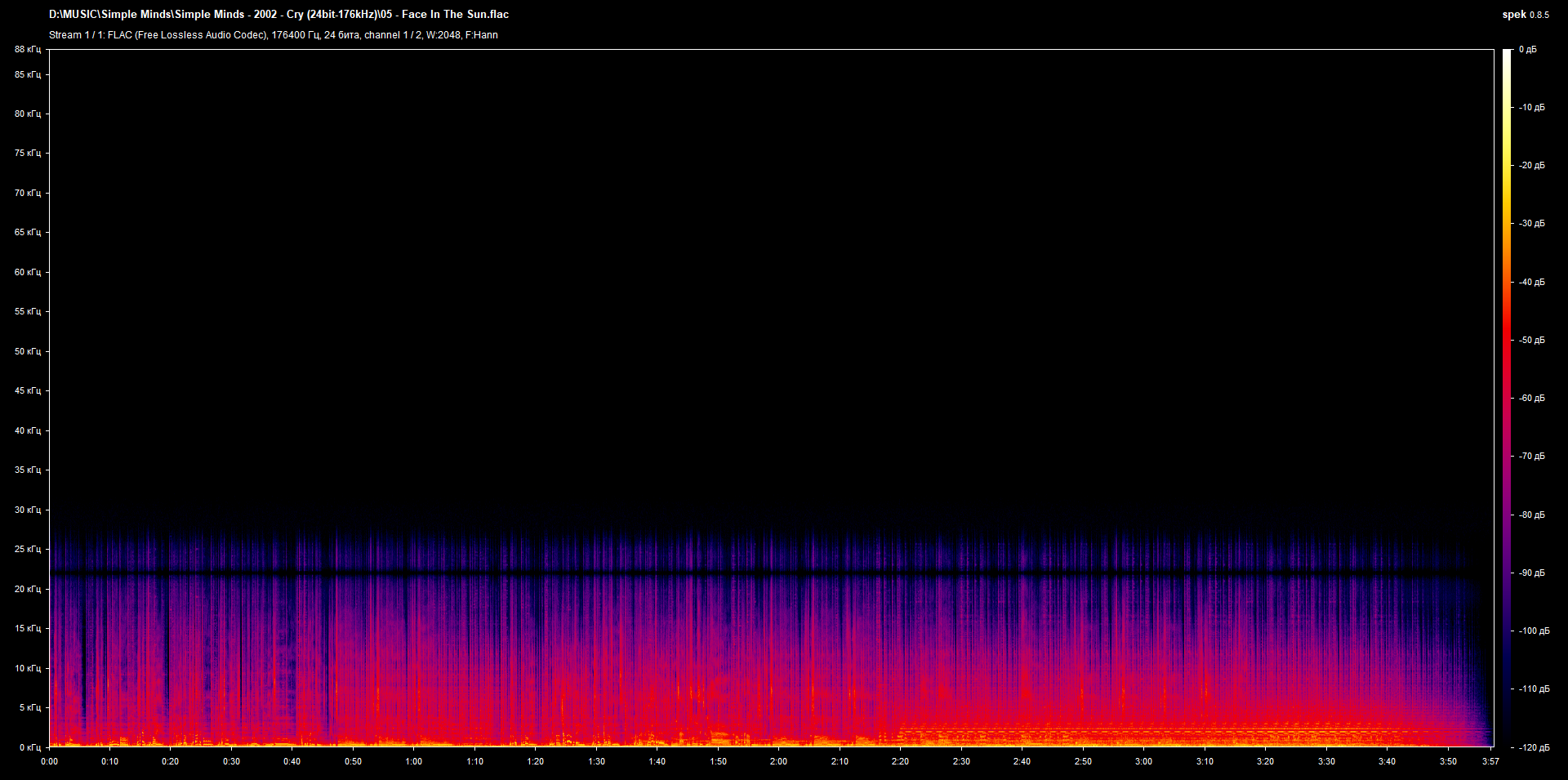Click the 3:00 tick on the timeline
This screenshot has width=1568, height=780.
1143,761
